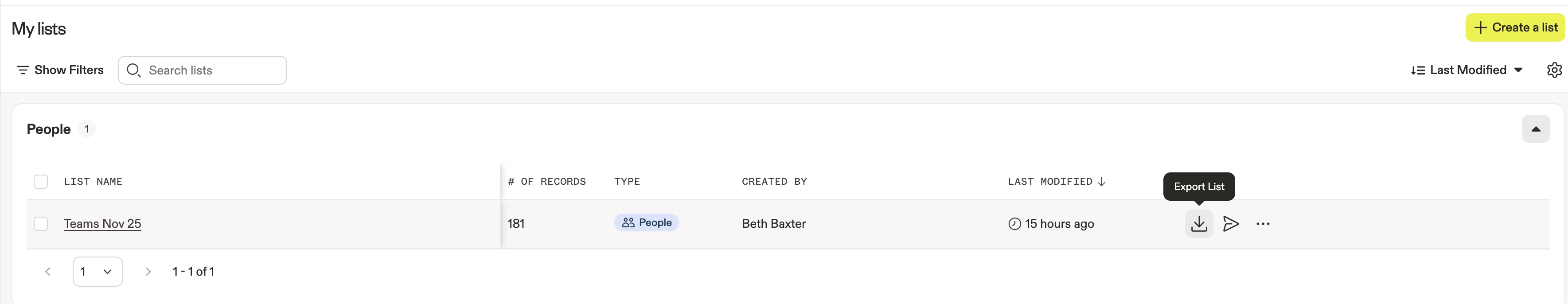Click the Last Modified sort arrow icon

pyautogui.click(x=1101, y=182)
